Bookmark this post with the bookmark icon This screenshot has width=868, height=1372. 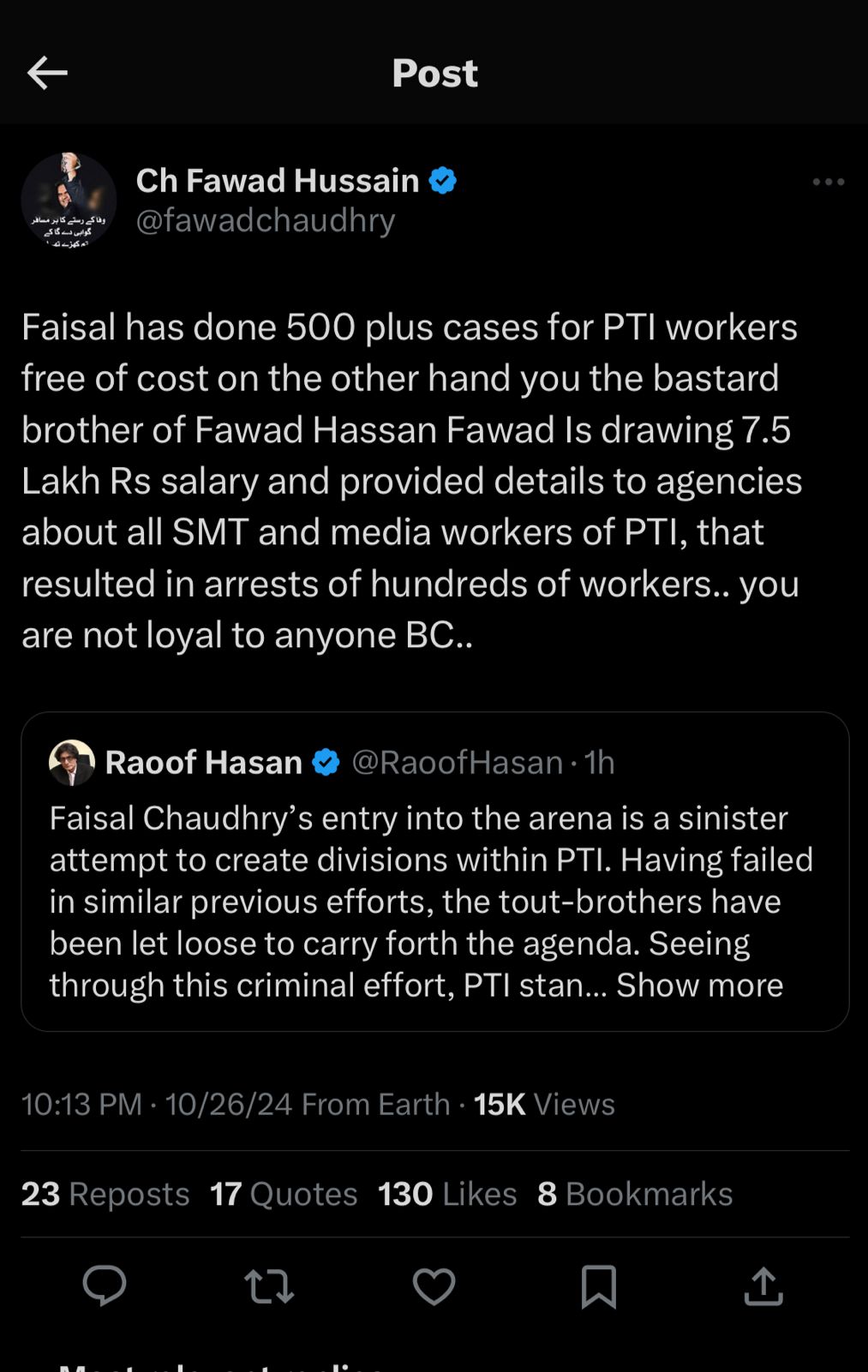pos(600,1285)
